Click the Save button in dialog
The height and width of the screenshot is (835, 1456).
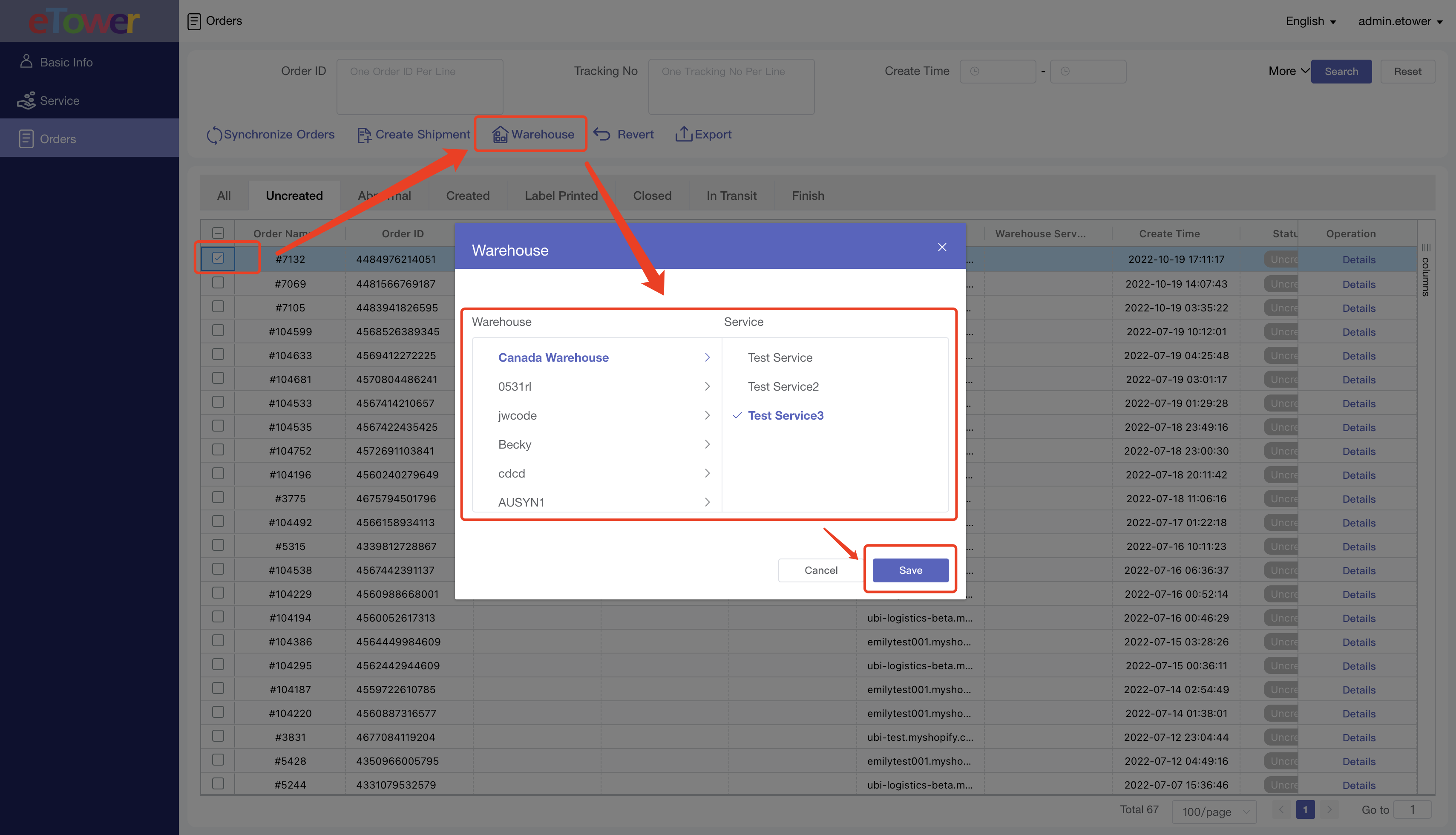pyautogui.click(x=910, y=570)
